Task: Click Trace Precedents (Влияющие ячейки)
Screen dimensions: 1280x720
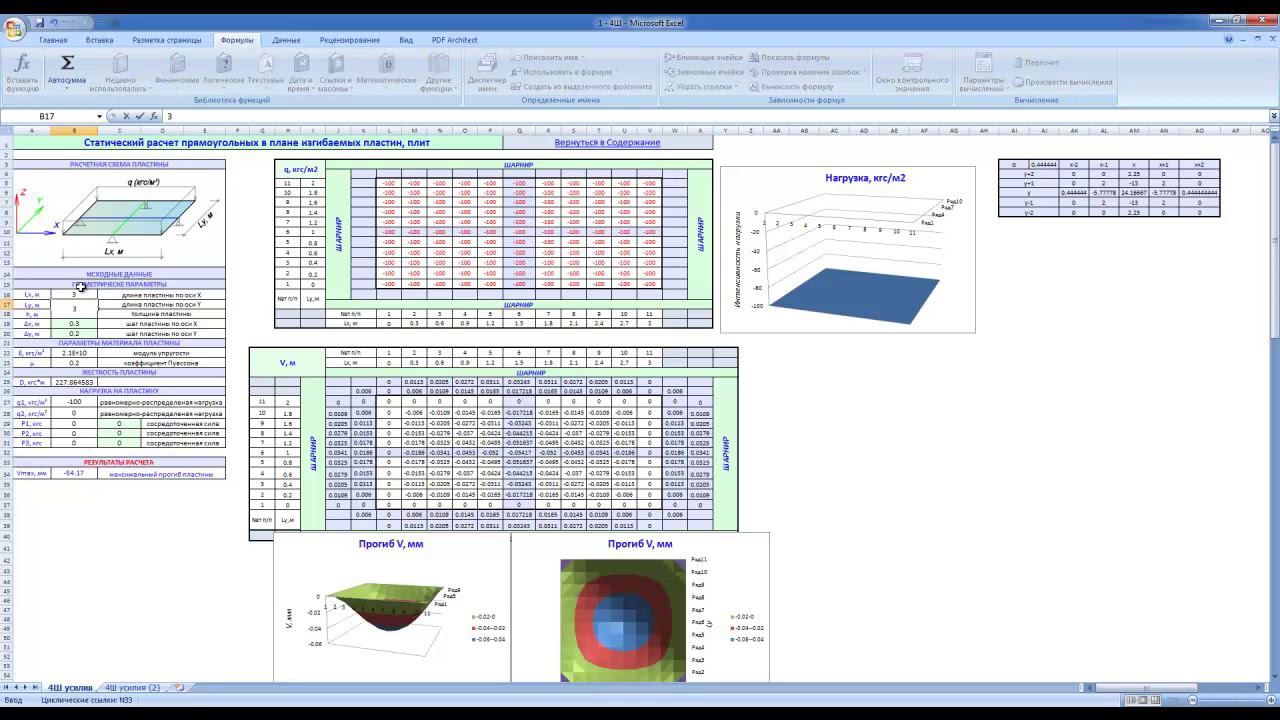Action: click(x=704, y=58)
